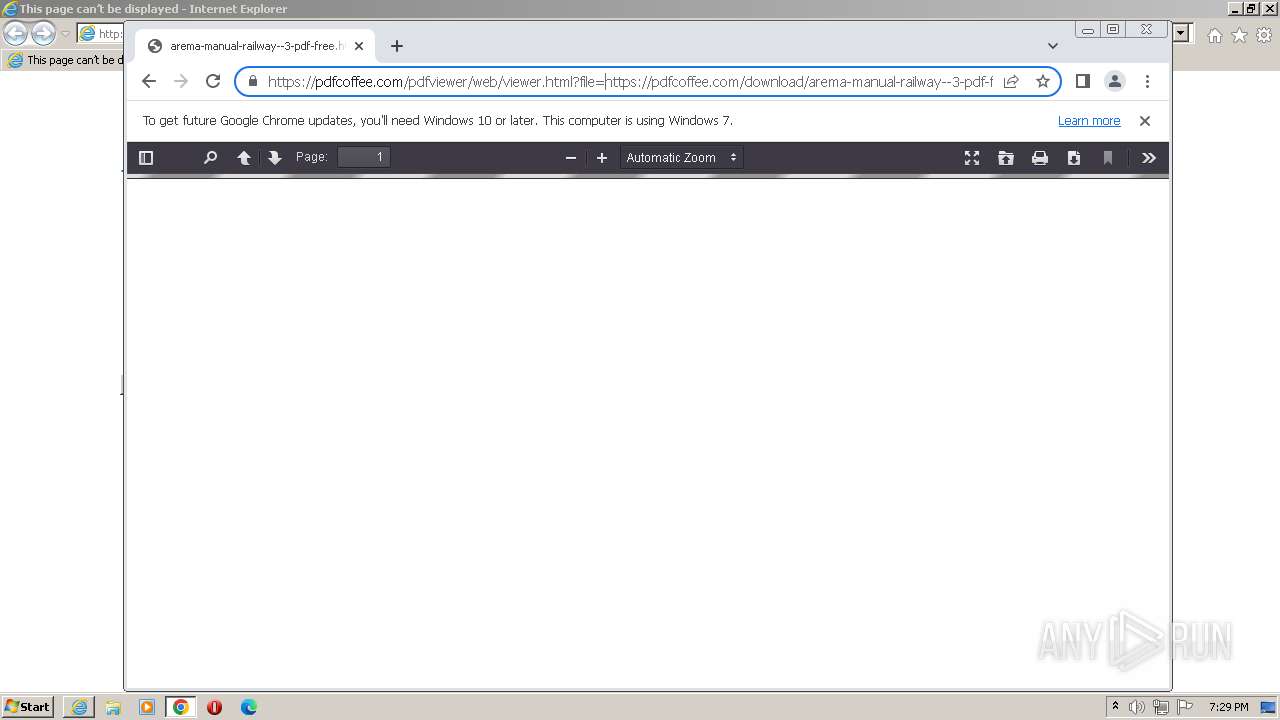Open the Chrome three-dot menu
The height and width of the screenshot is (720, 1280).
tap(1147, 82)
